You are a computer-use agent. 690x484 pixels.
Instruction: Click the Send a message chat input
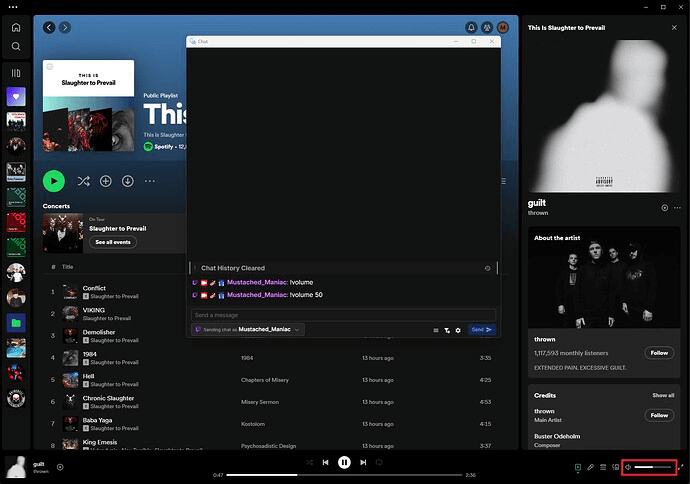tap(343, 315)
